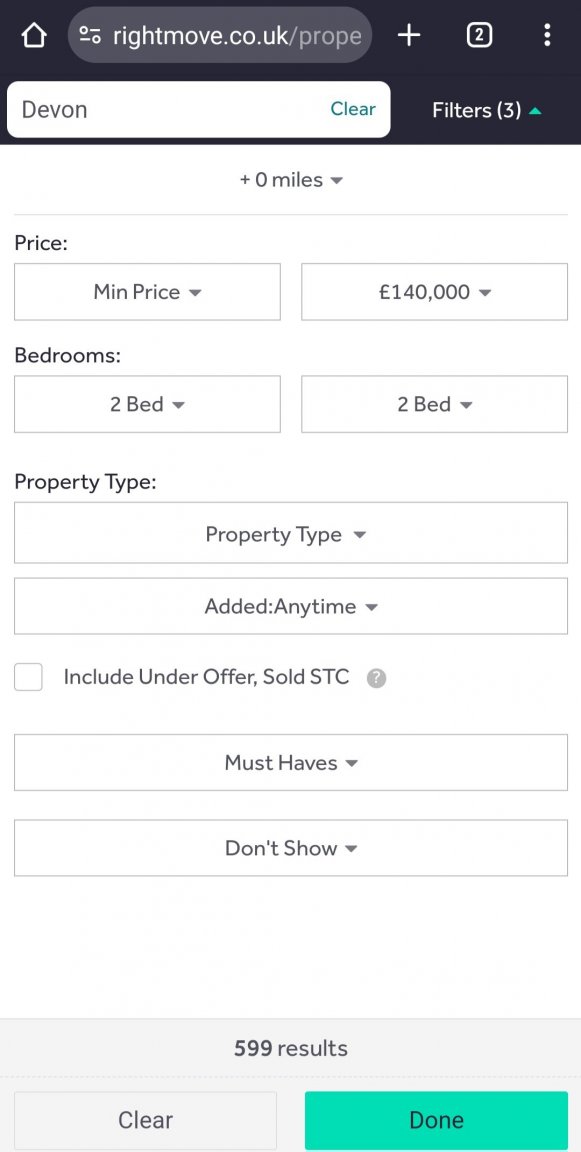Viewport: 581px width, 1152px height.
Task: Expand the Must Haves options
Action: pyautogui.click(x=291, y=763)
